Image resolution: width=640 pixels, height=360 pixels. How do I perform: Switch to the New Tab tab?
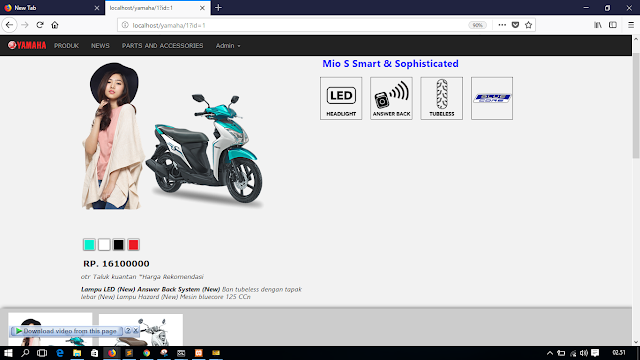tap(52, 8)
